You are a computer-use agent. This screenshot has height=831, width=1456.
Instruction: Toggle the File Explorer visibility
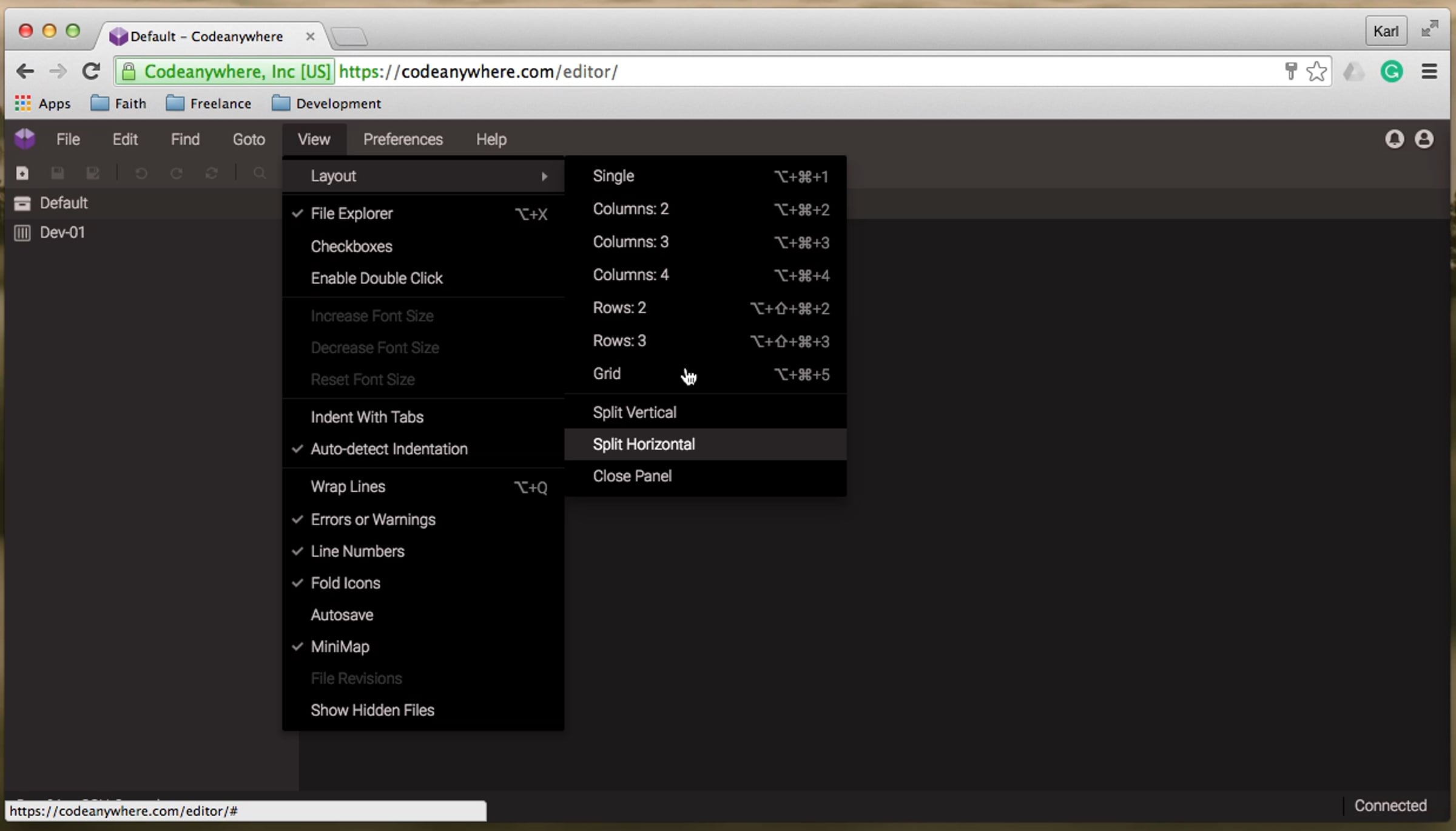351,214
